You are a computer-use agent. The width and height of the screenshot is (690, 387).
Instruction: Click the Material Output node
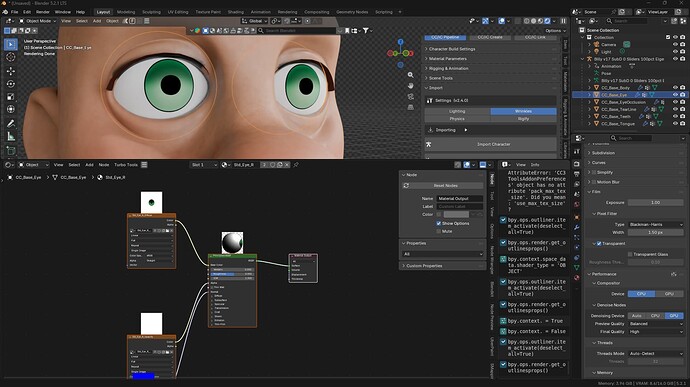pyautogui.click(x=303, y=268)
